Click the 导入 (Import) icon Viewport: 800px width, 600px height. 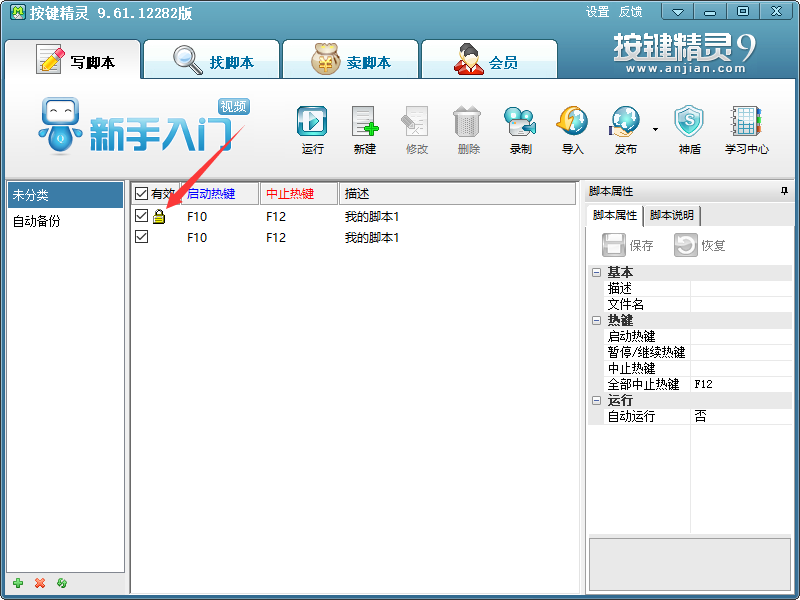(x=572, y=122)
